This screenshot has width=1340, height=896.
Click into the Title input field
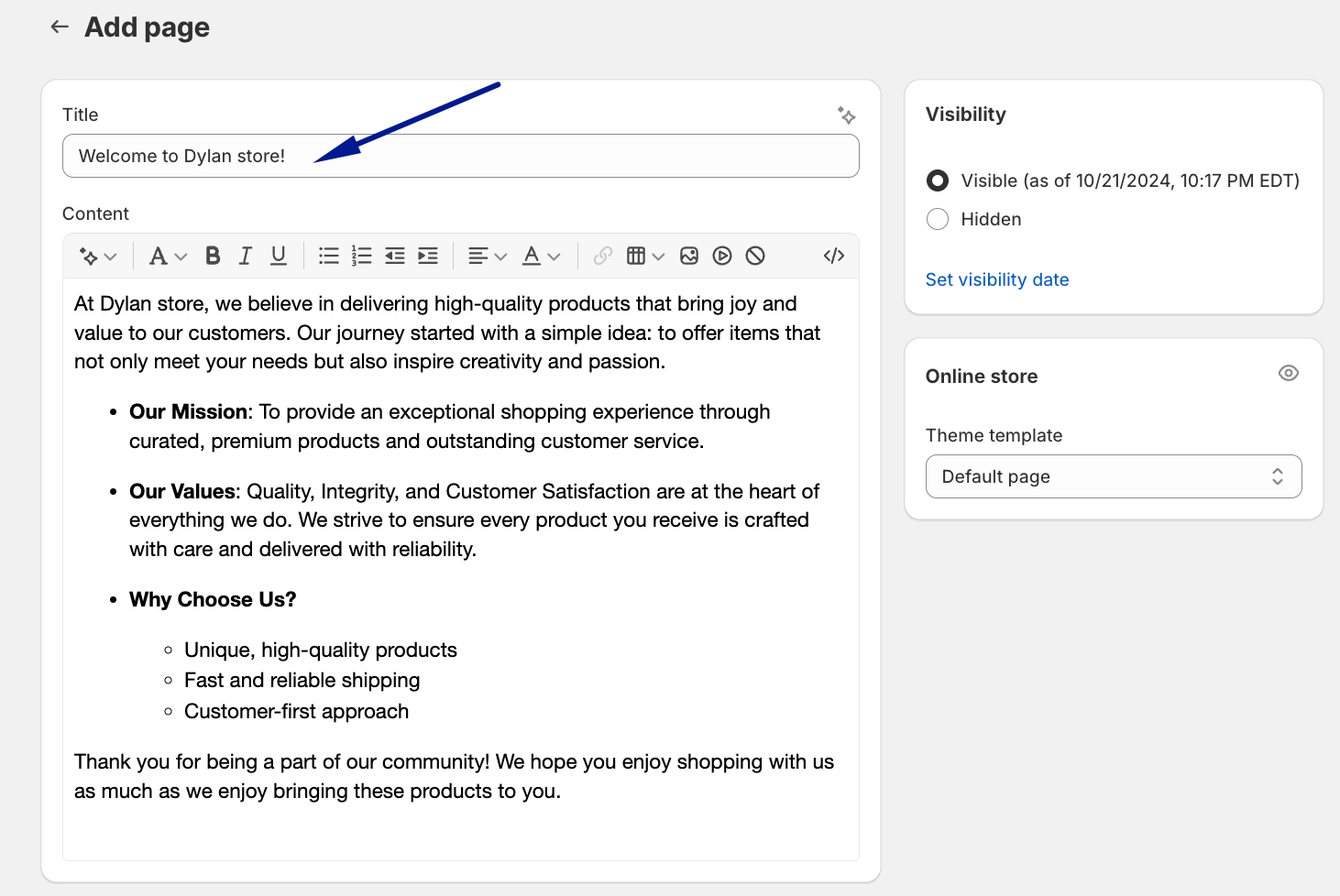point(461,156)
